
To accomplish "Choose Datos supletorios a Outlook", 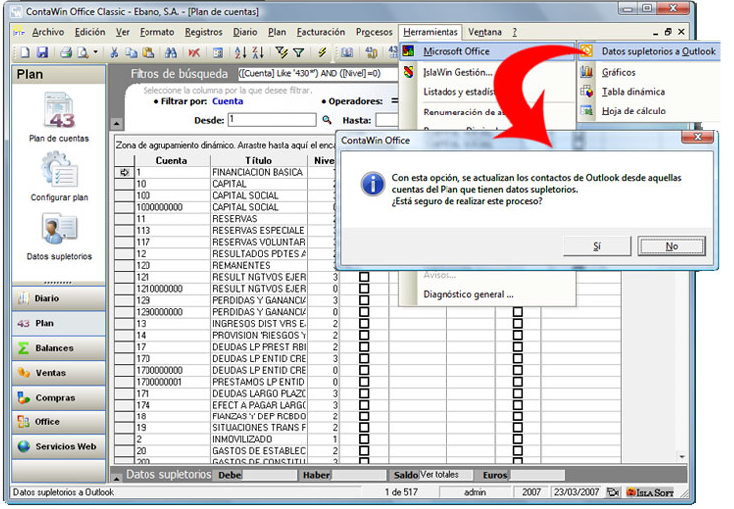I will pos(650,52).
